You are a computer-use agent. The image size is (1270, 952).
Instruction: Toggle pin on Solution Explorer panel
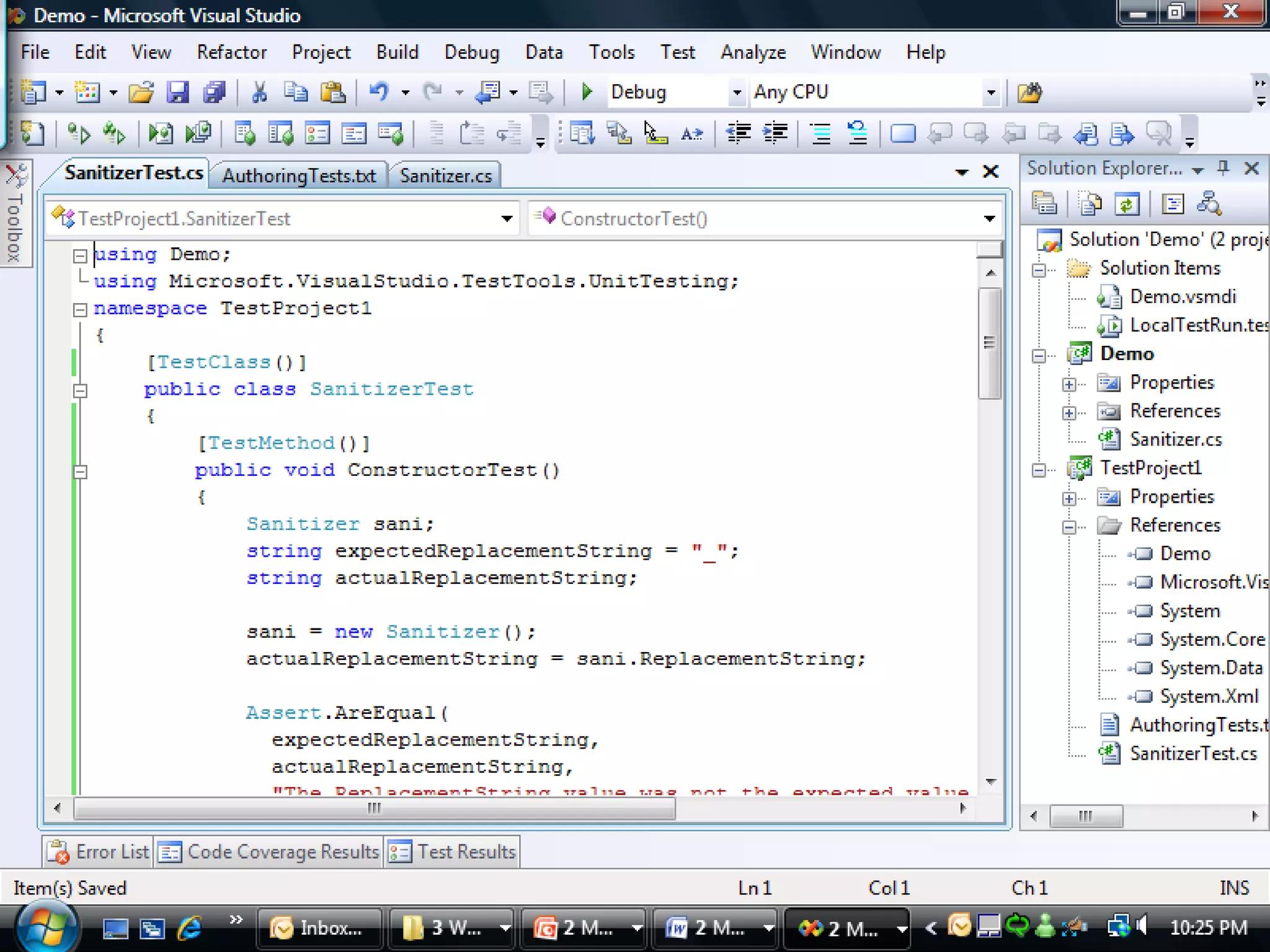(x=1223, y=169)
